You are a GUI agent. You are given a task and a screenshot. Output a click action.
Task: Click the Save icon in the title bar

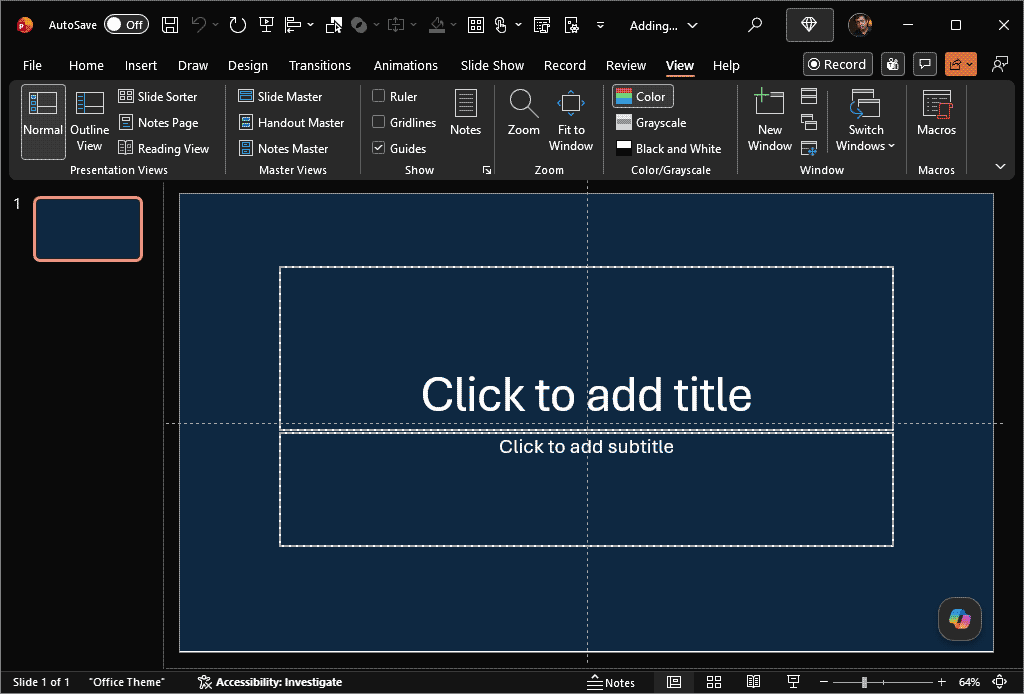click(x=170, y=25)
